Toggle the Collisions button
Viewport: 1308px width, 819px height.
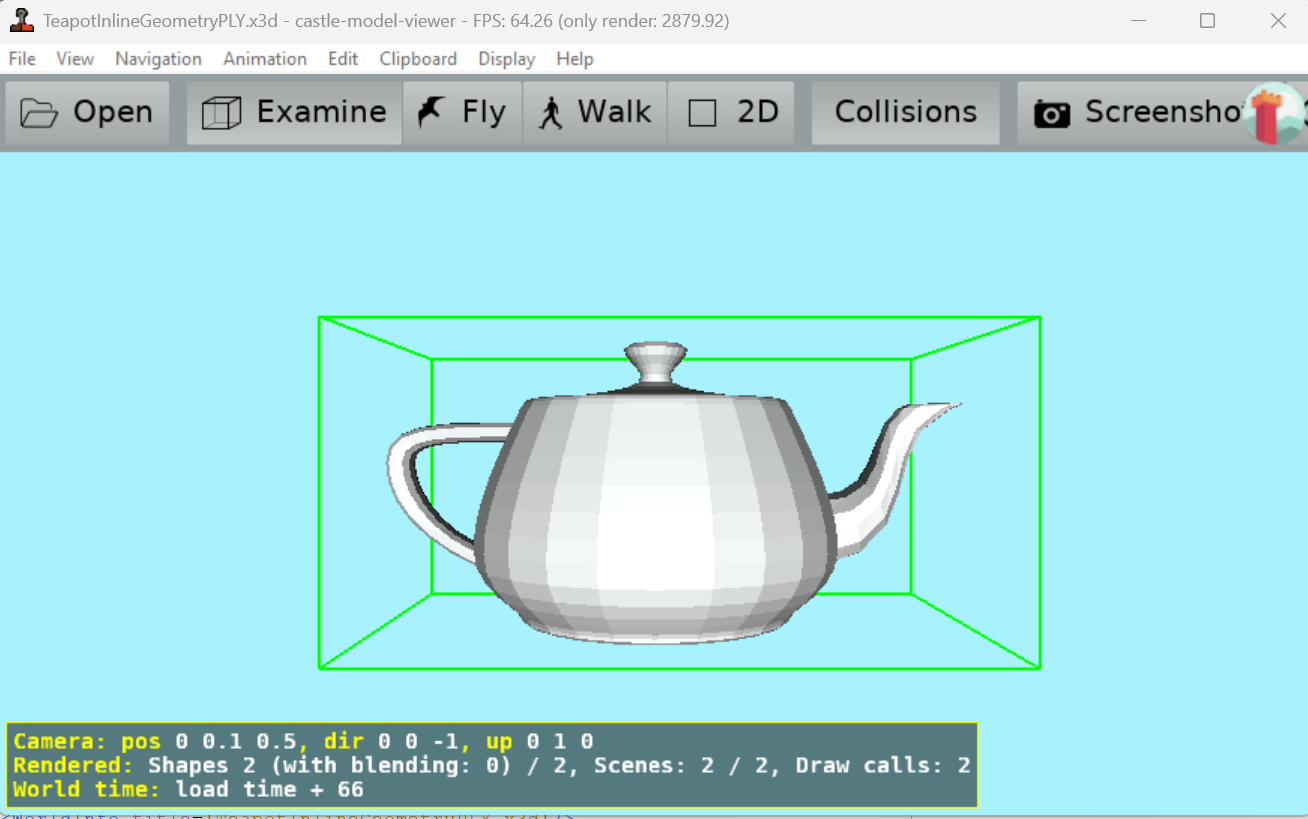905,112
